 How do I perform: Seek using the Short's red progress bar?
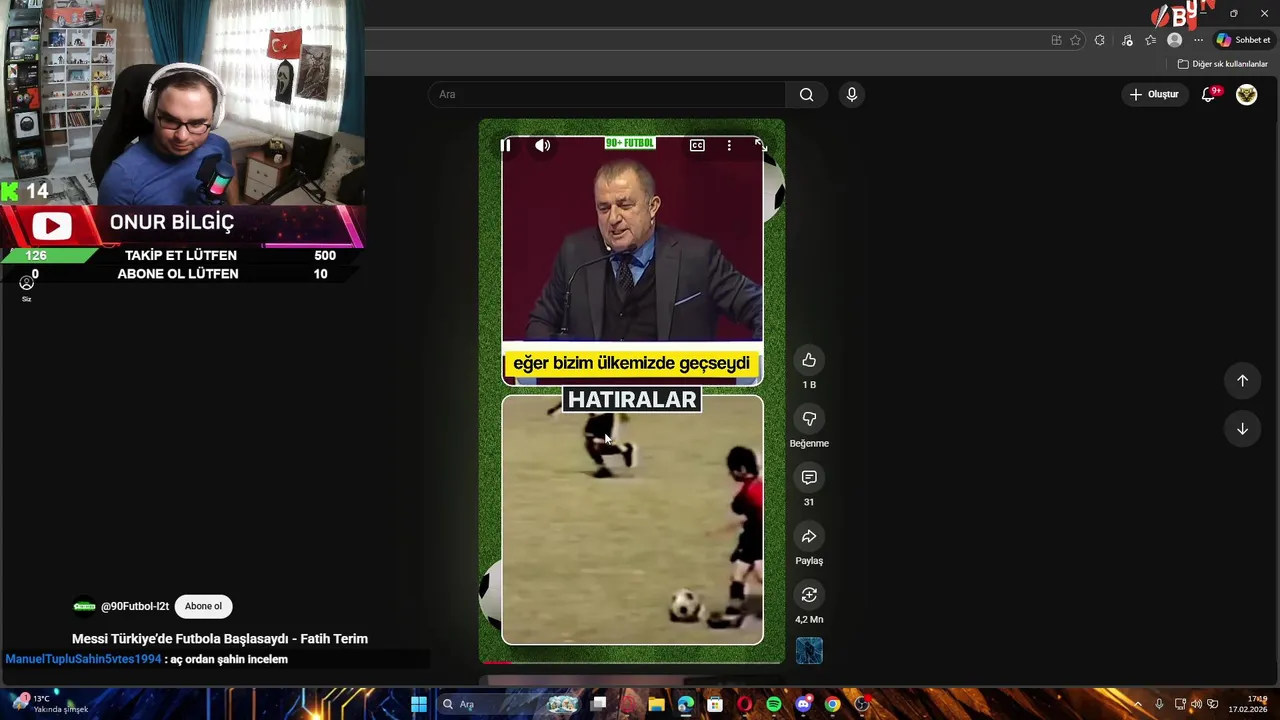(x=632, y=662)
